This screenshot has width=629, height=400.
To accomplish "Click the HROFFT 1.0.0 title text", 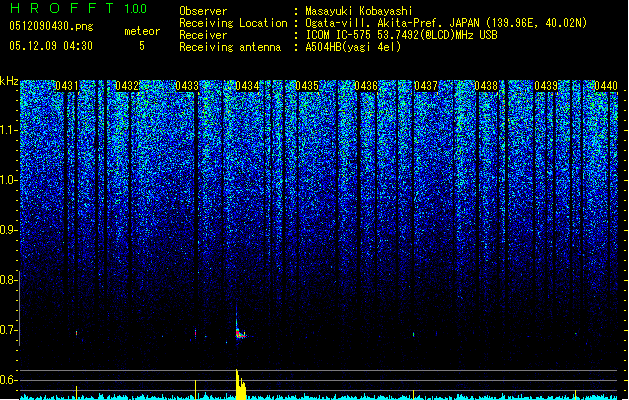I will [x=79, y=8].
